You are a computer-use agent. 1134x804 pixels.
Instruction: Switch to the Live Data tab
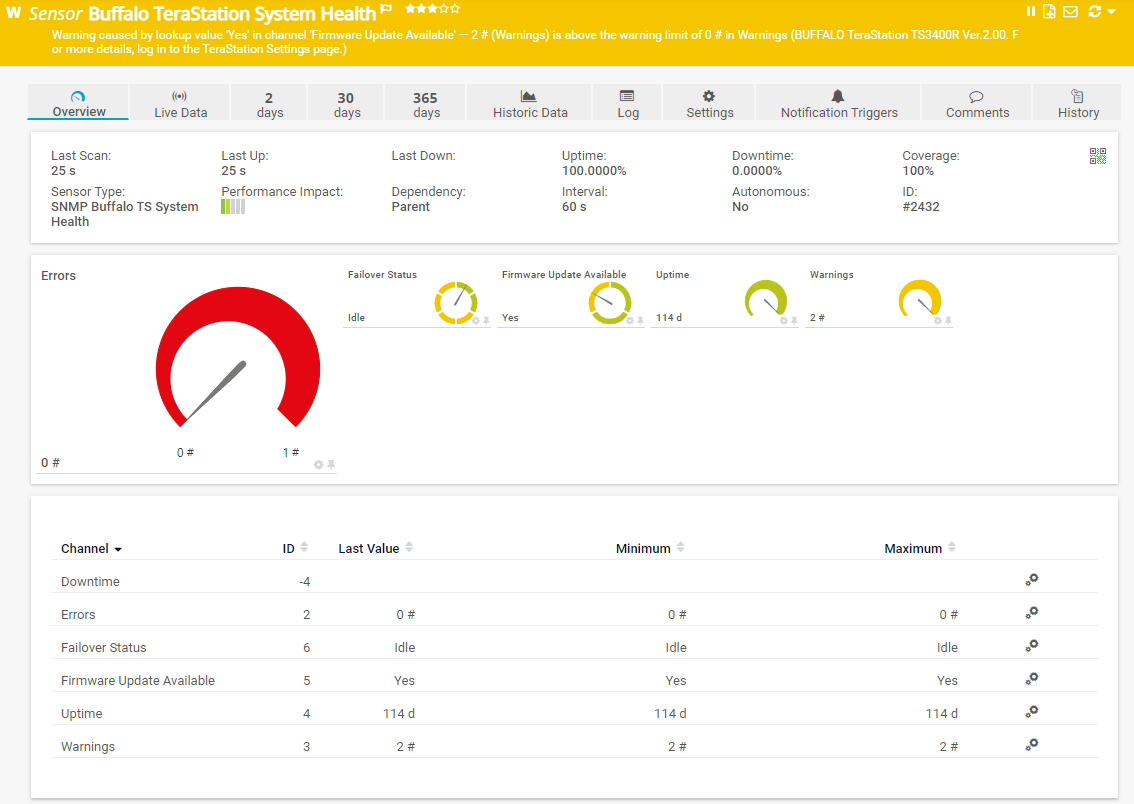(x=180, y=104)
